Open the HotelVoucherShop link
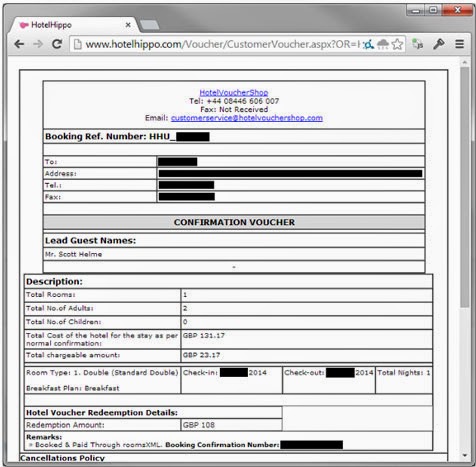476x467 pixels. pyautogui.click(x=234, y=93)
